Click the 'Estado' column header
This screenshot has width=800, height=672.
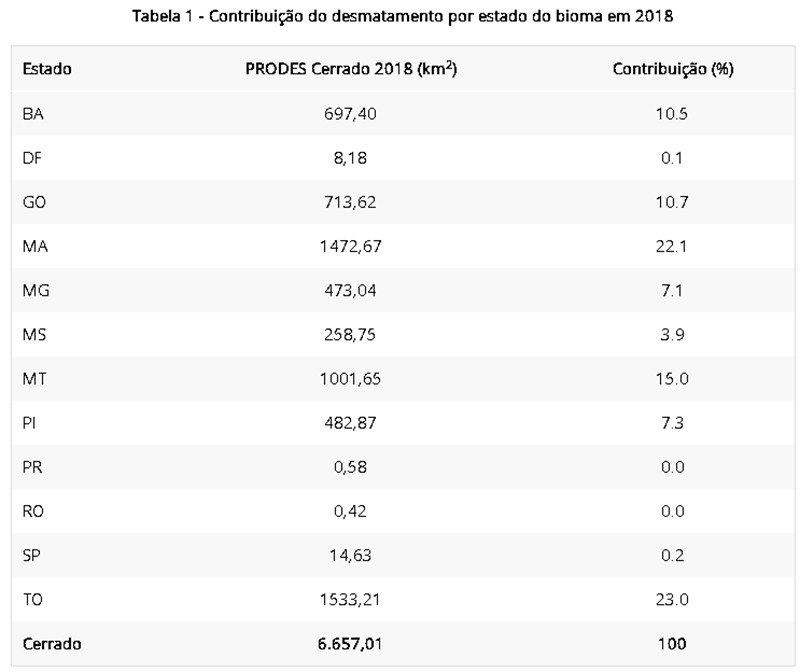[x=46, y=69]
